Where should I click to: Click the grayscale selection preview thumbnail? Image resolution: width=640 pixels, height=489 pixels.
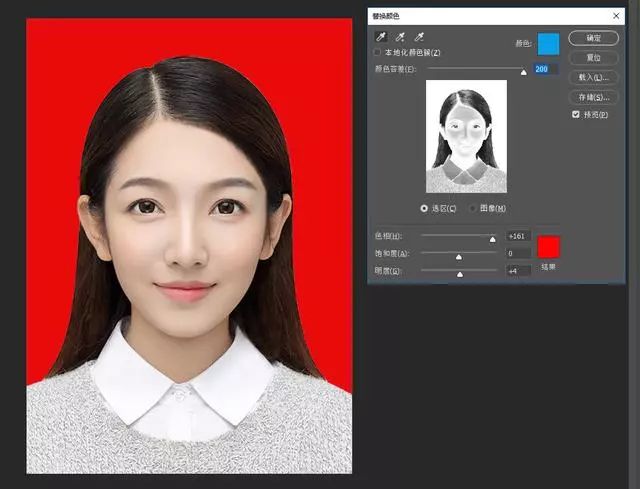tap(466, 136)
